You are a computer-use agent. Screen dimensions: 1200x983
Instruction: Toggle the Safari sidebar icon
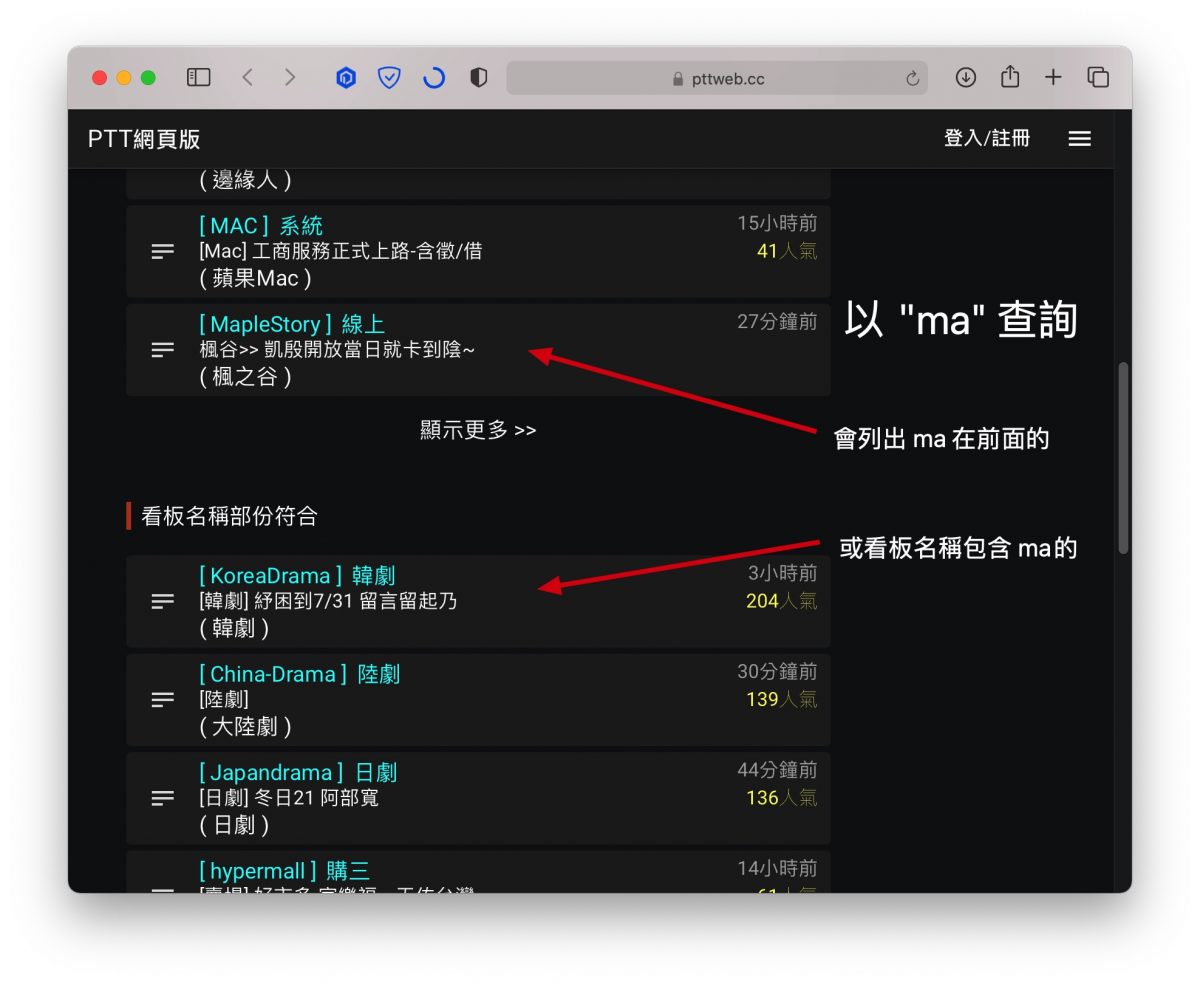[199, 77]
